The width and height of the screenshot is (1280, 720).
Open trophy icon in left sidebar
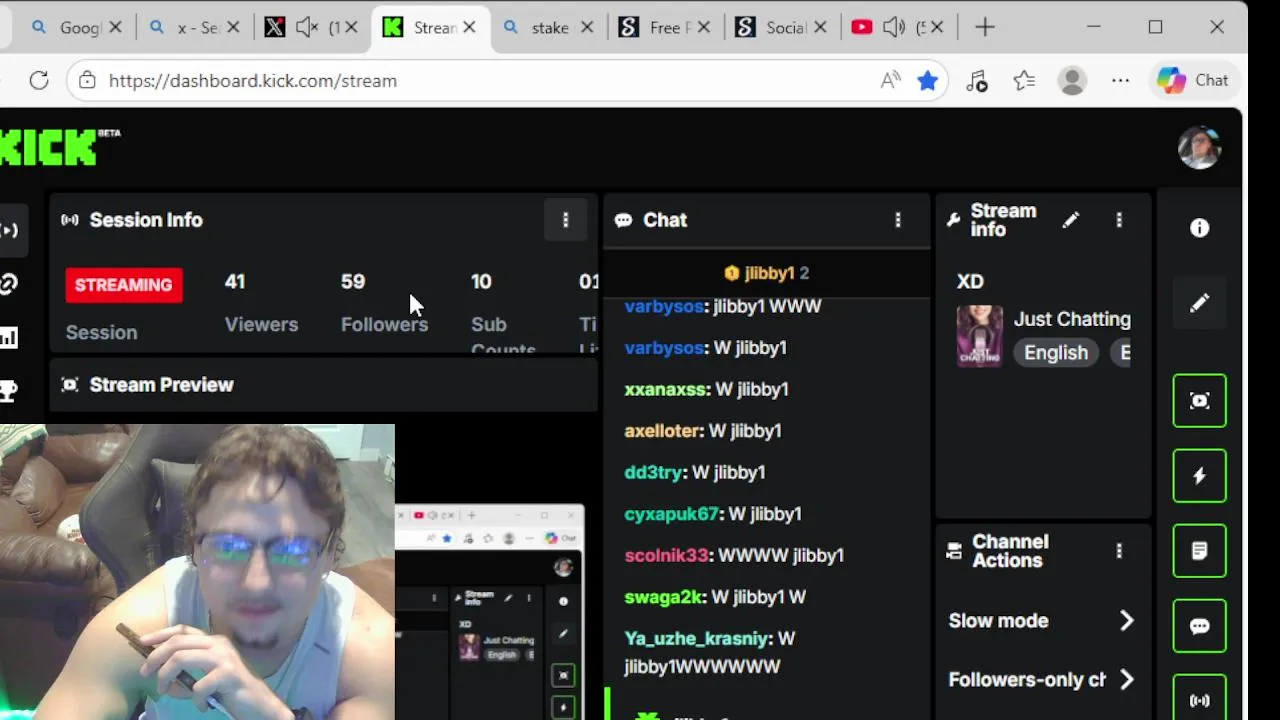pyautogui.click(x=9, y=390)
